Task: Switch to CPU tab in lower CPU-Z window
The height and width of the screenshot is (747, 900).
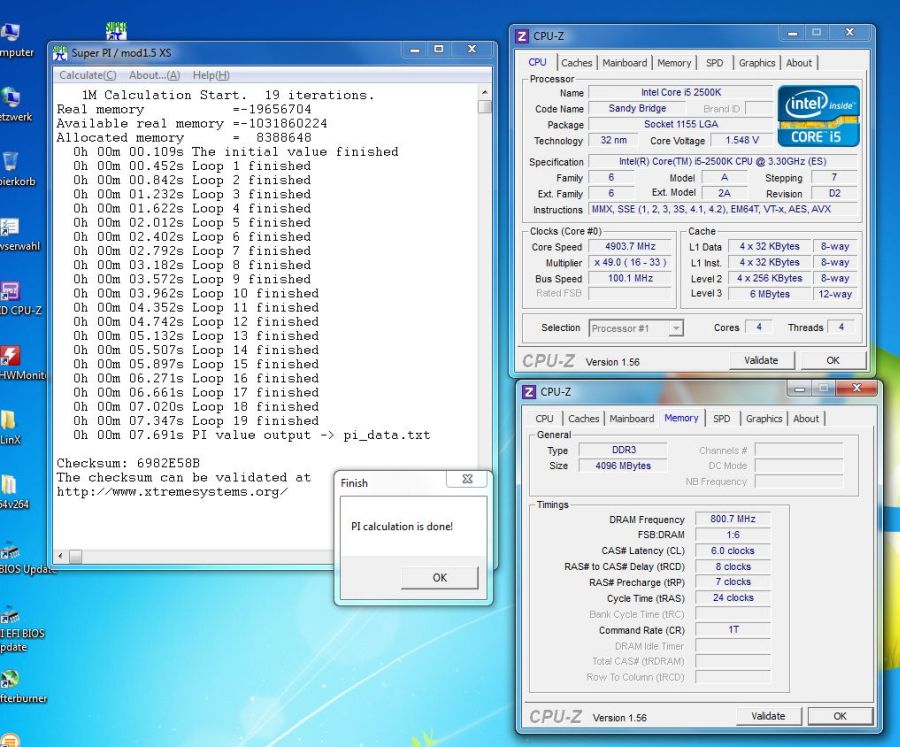Action: click(544, 419)
